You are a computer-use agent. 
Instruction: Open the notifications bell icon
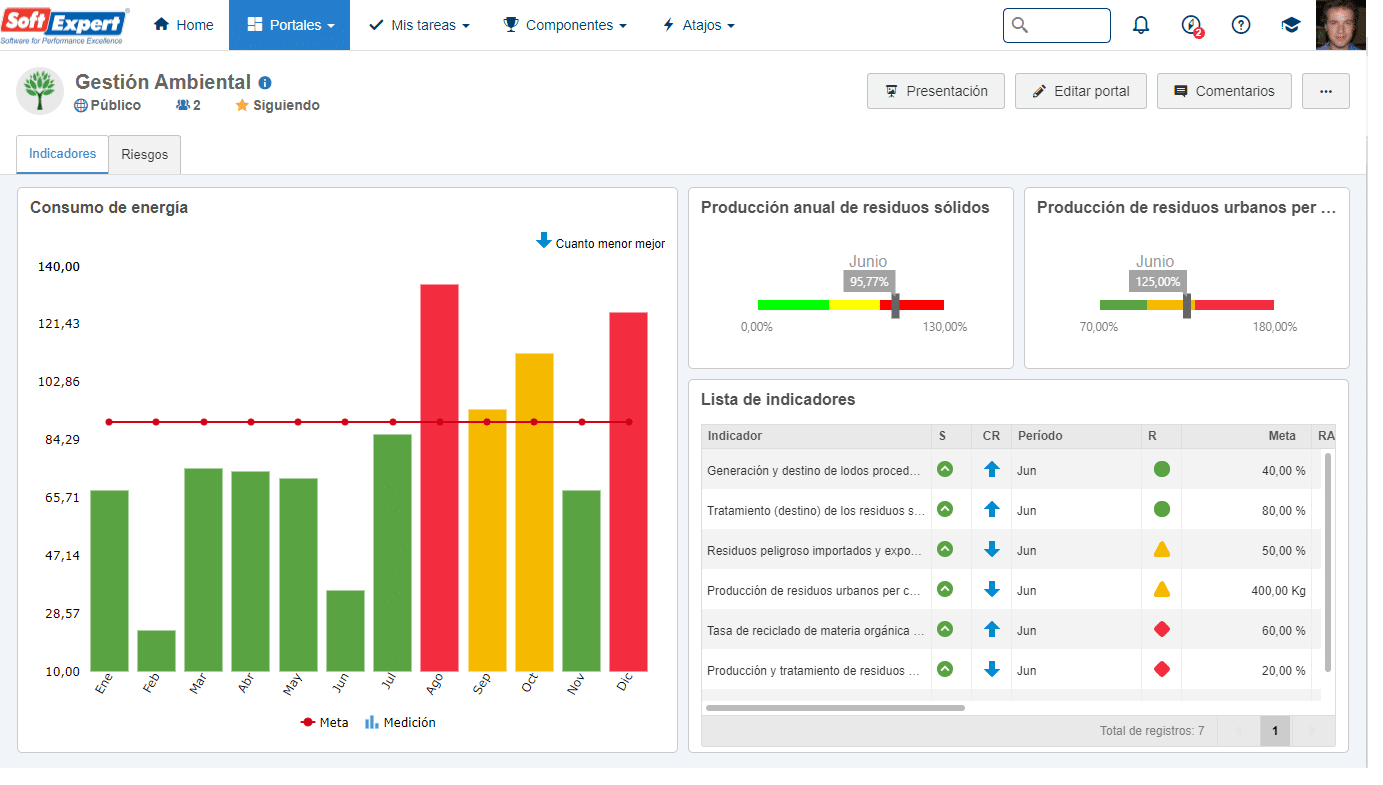pyautogui.click(x=1140, y=25)
